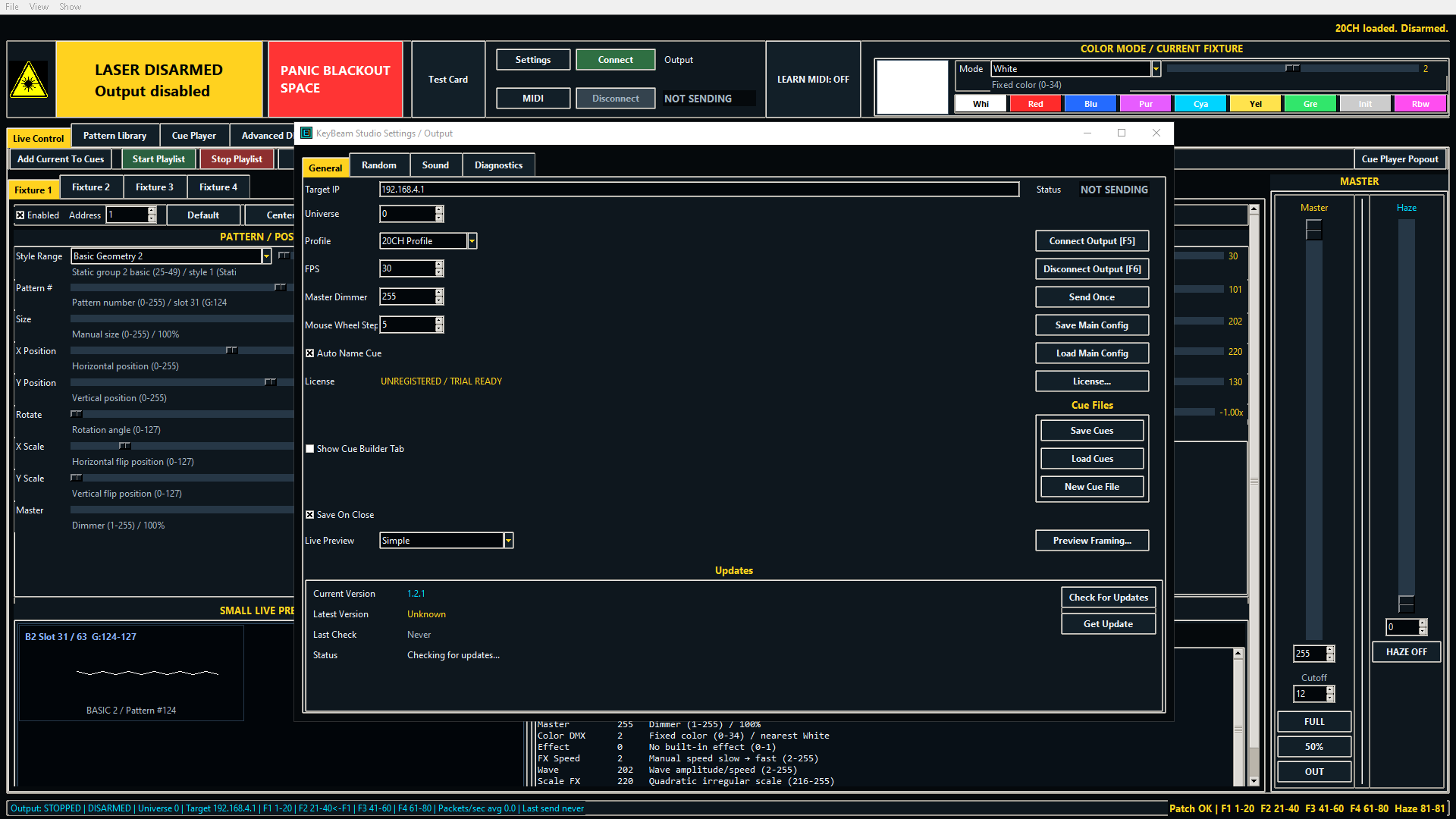This screenshot has height=819, width=1456.
Task: Open the Profile dropdown showing 20CH Profile
Action: [472, 241]
